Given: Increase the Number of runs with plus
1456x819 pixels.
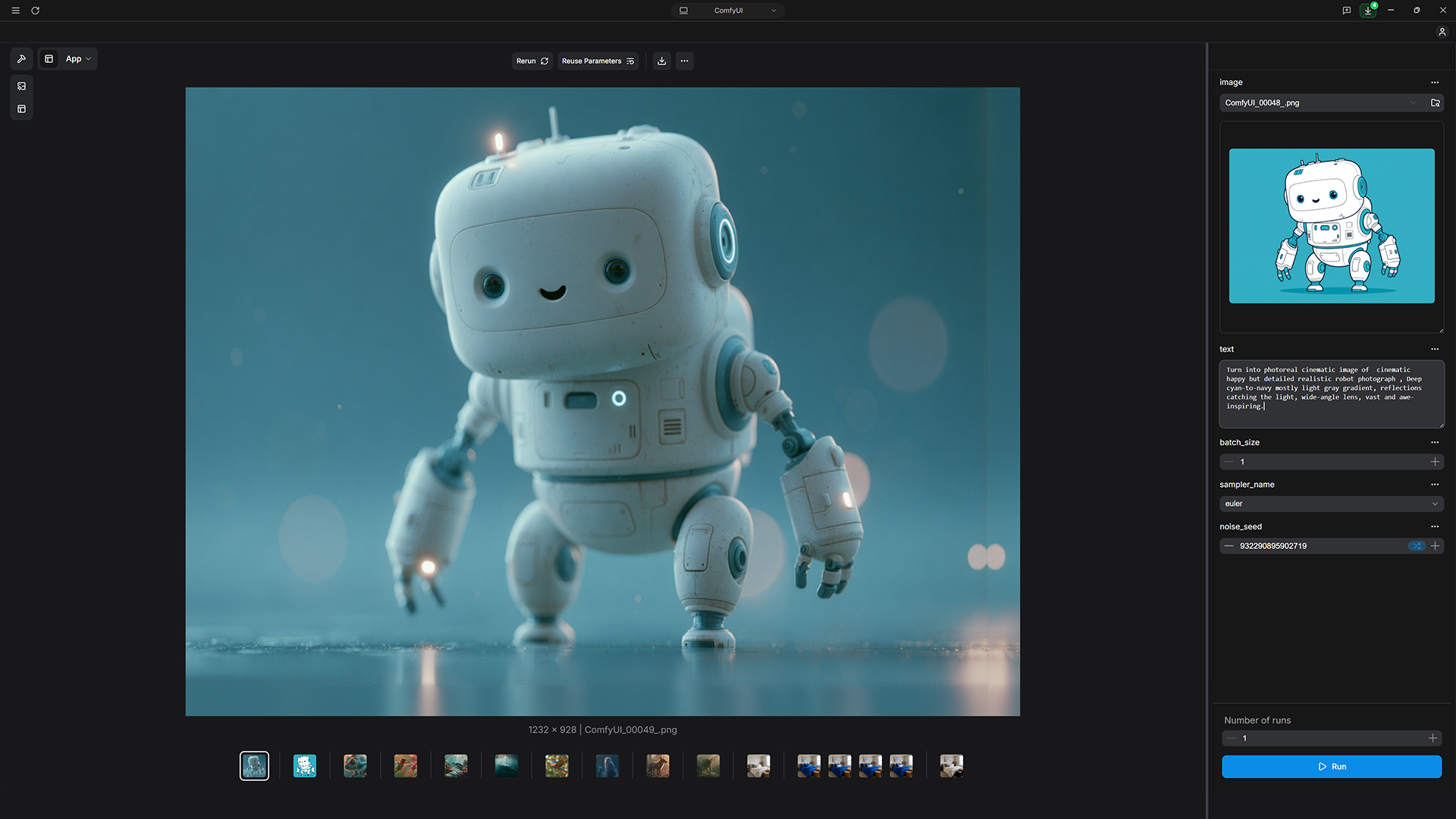Looking at the screenshot, I should pos(1432,738).
